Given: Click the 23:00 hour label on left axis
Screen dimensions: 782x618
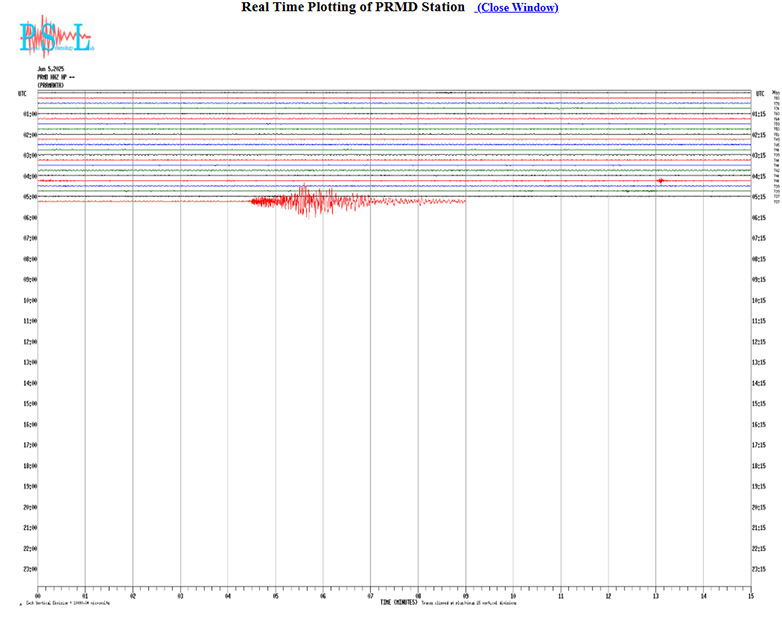Looking at the screenshot, I should point(30,569).
